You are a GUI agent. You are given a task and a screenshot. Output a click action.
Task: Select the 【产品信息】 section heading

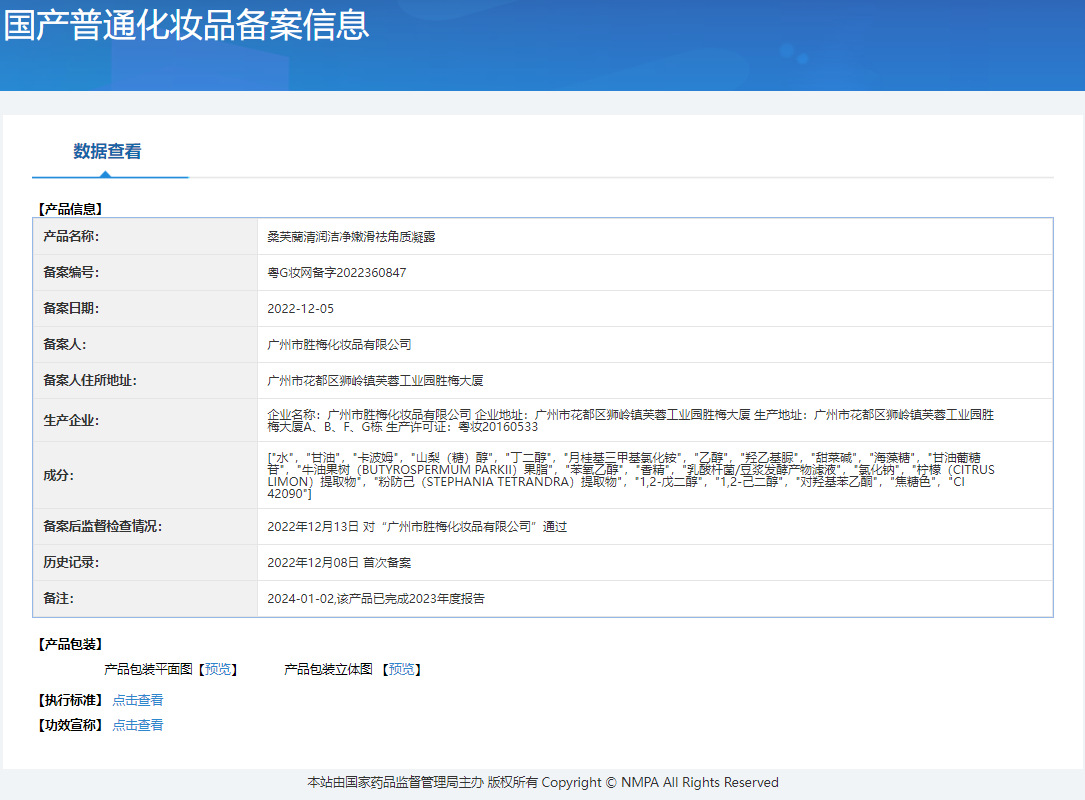coord(70,208)
